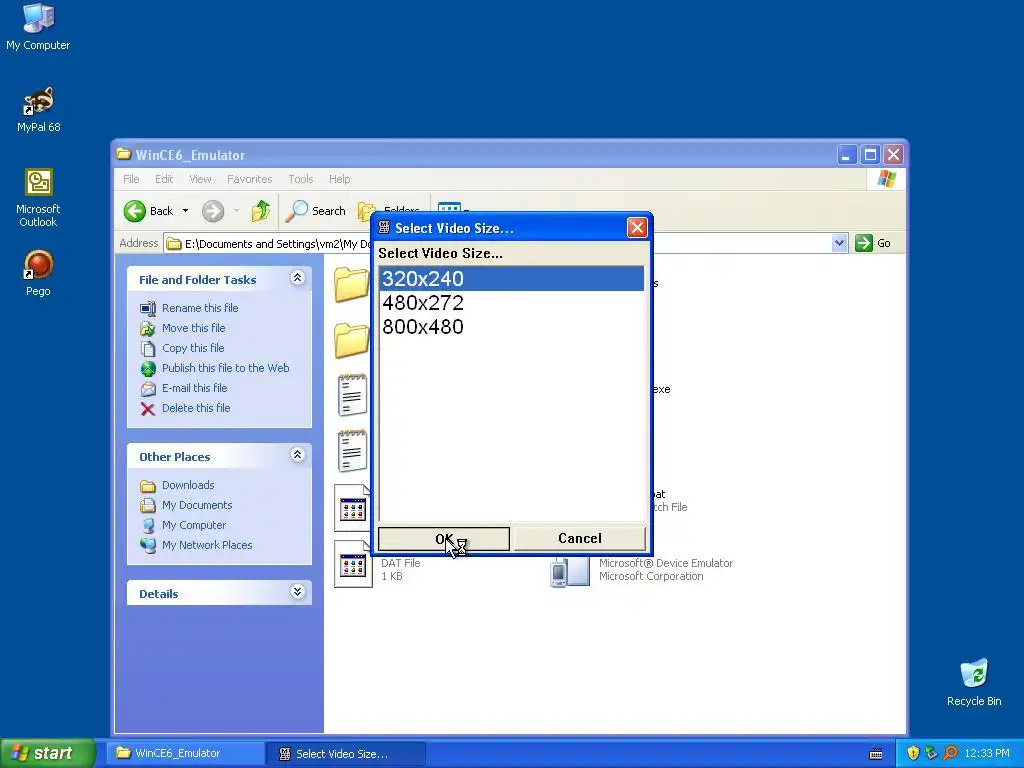Click the orange magnifier tray icon
The height and width of the screenshot is (768, 1024).
coord(951,753)
